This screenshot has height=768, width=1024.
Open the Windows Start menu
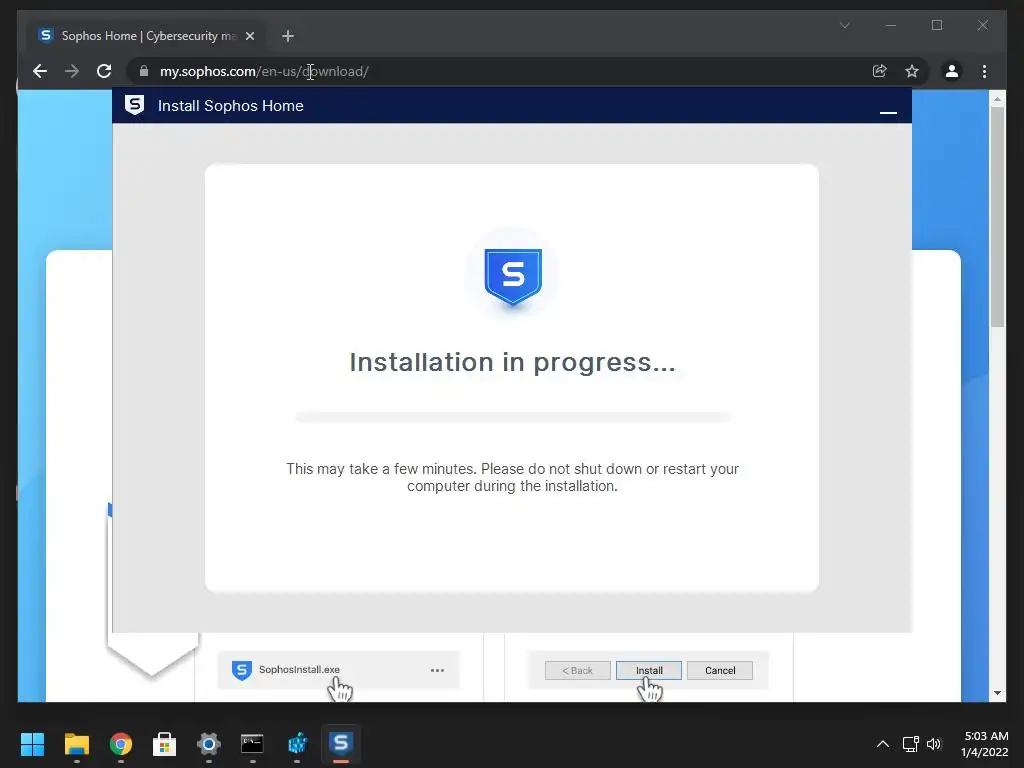(32, 744)
